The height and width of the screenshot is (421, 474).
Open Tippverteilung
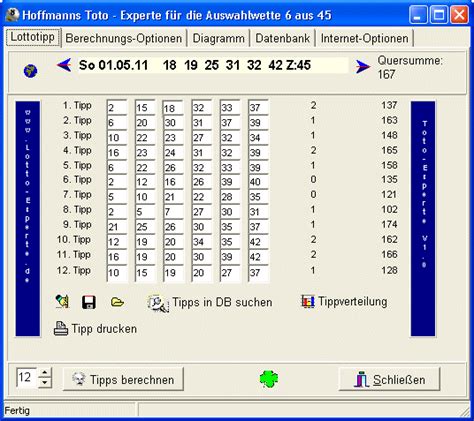point(344,301)
